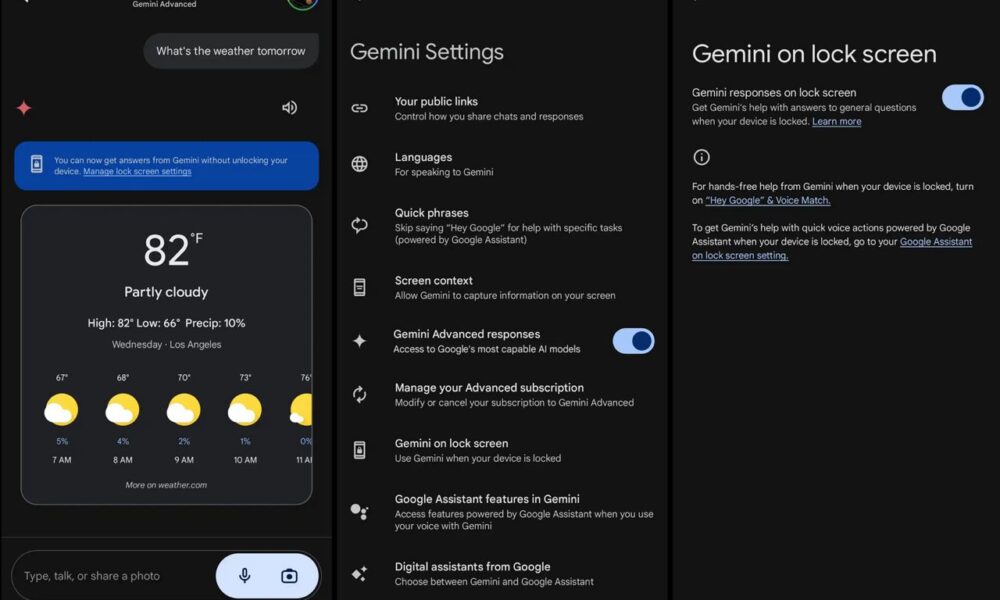Tap Wednesday · Los Angeles text
The width and height of the screenshot is (1000, 600).
point(166,344)
